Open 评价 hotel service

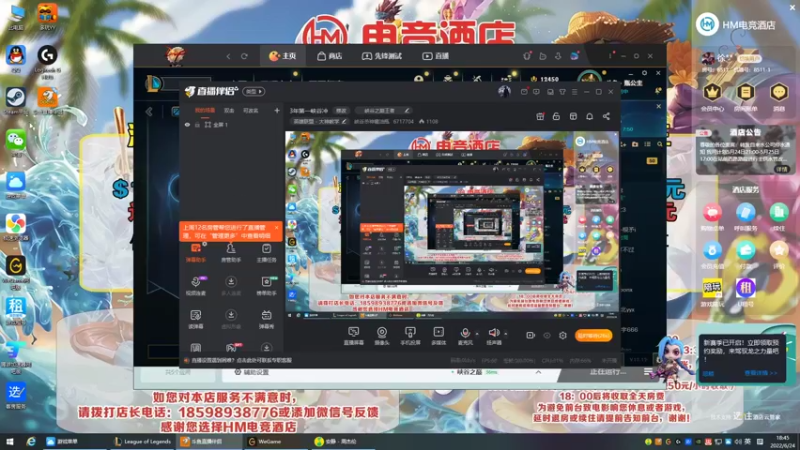(779, 255)
